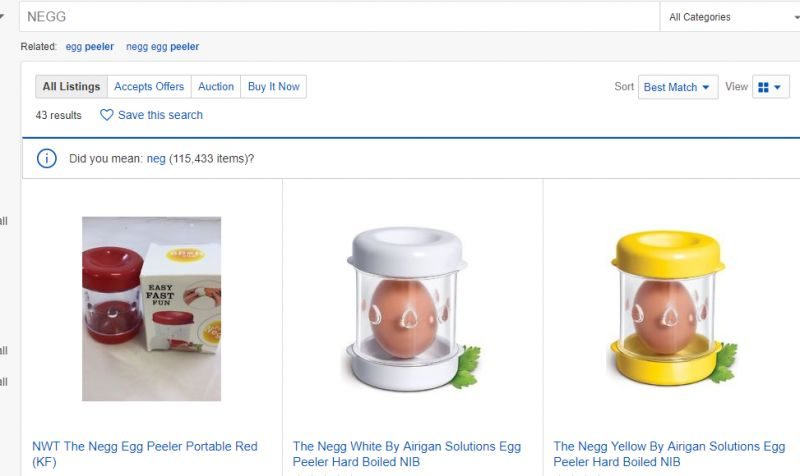Click the NEGG search input field
This screenshot has width=800, height=476.
click(339, 17)
